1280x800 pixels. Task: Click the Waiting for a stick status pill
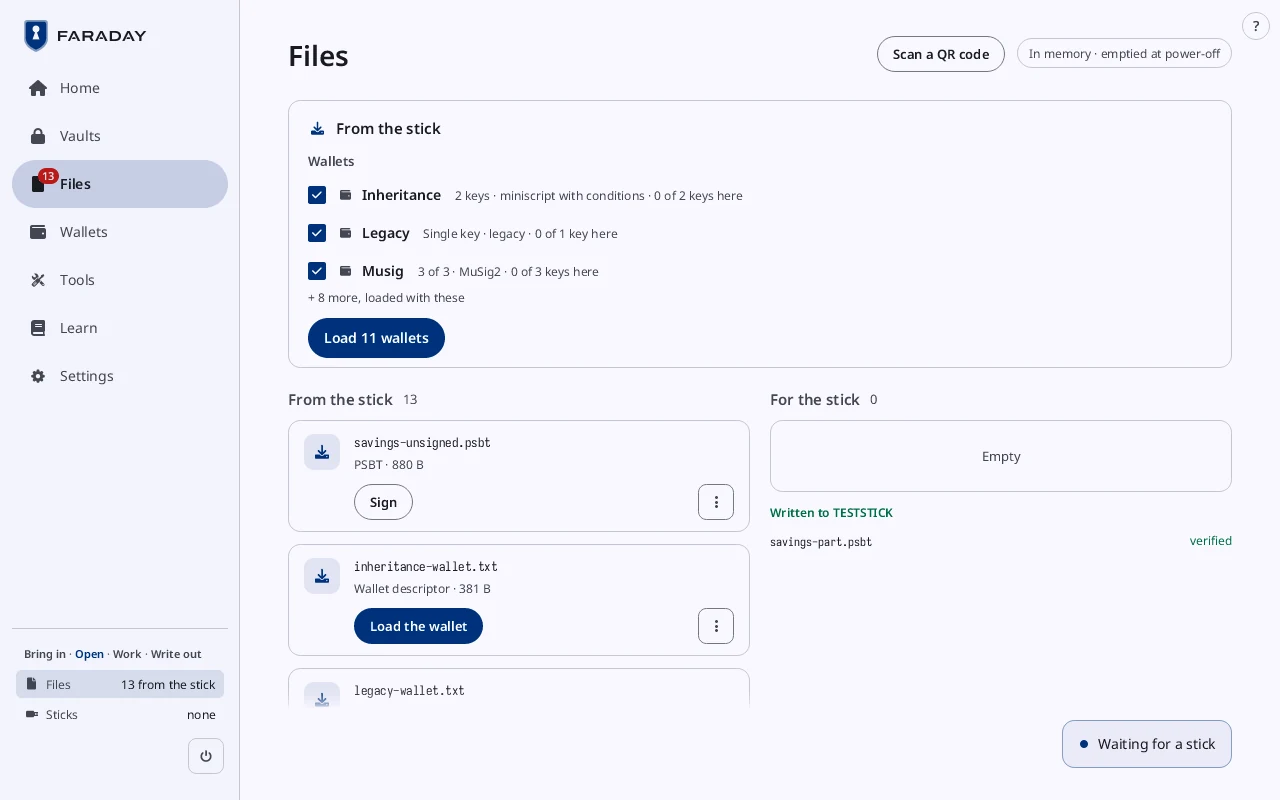(x=1147, y=744)
